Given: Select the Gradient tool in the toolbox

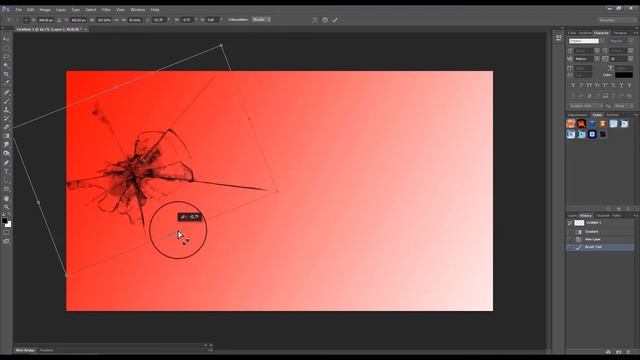Looking at the screenshot, I should (x=6, y=136).
